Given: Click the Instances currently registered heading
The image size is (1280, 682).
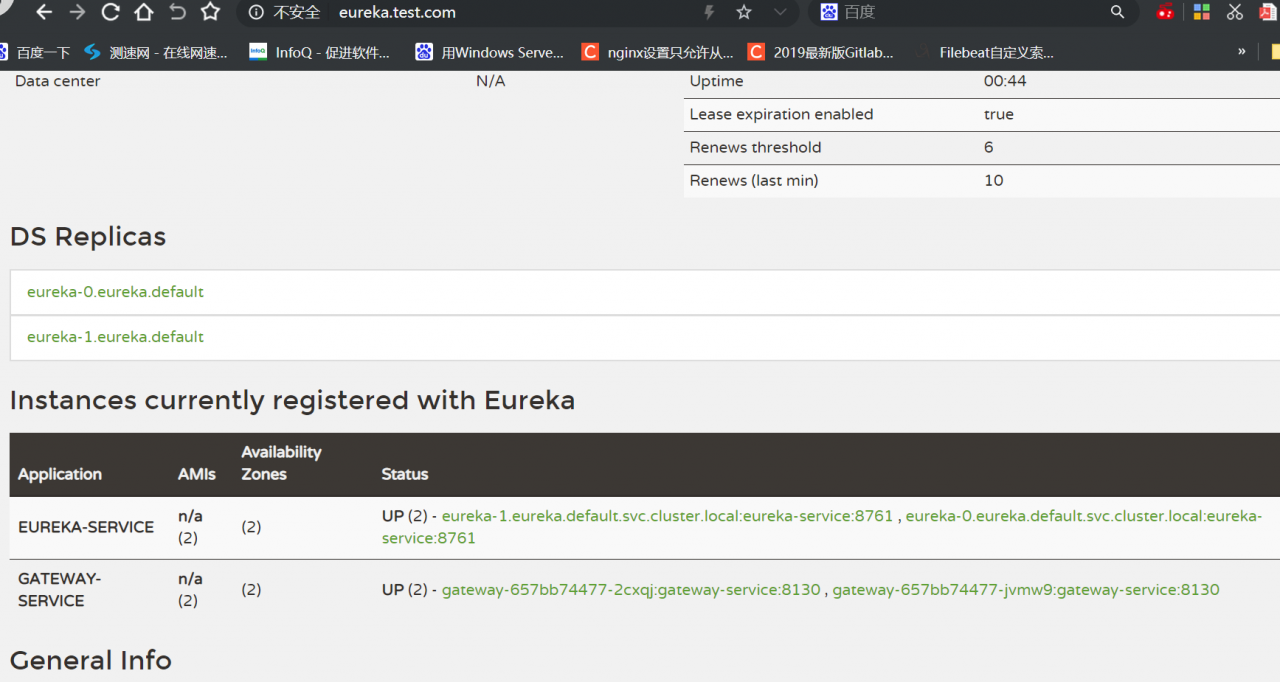Looking at the screenshot, I should tap(292, 401).
